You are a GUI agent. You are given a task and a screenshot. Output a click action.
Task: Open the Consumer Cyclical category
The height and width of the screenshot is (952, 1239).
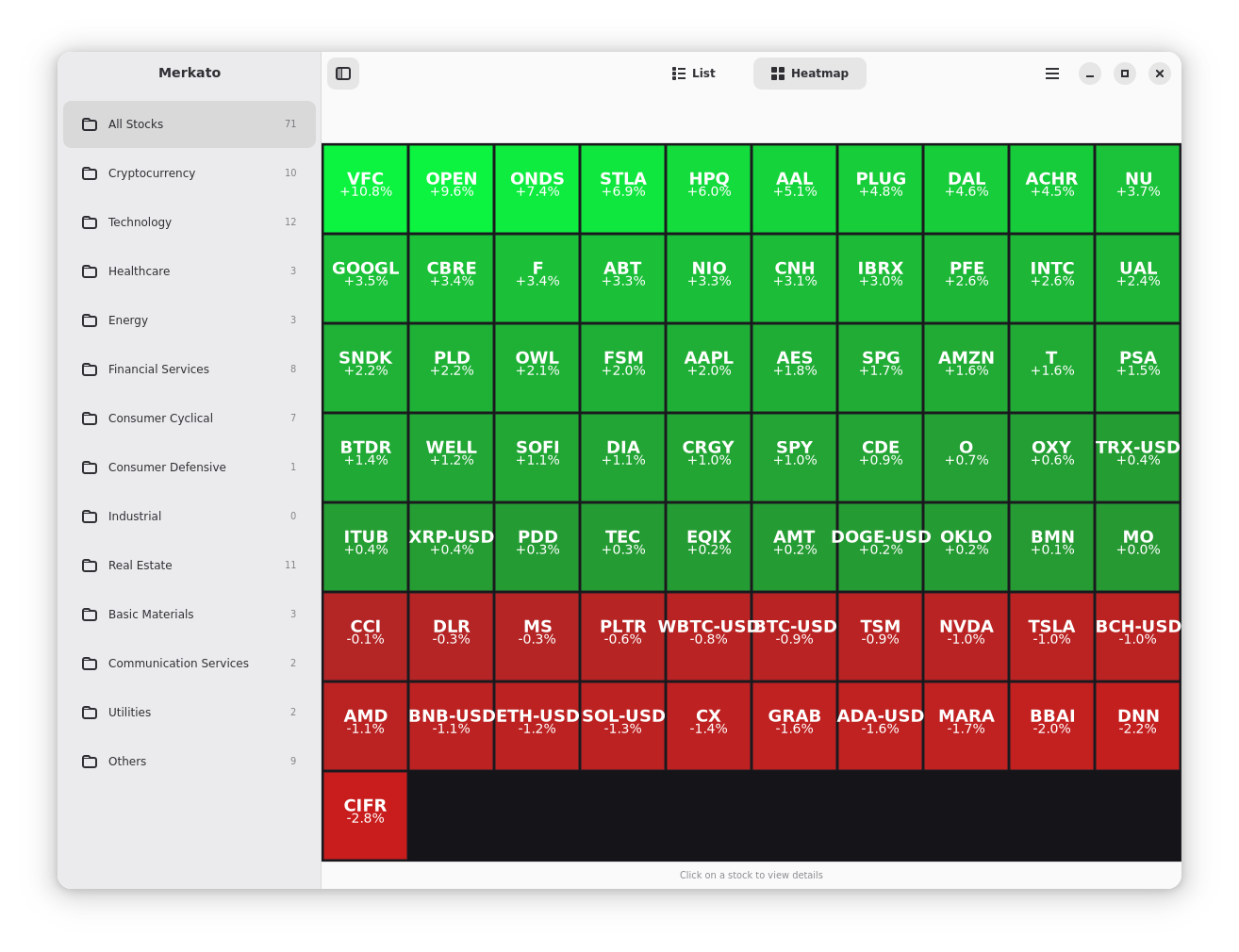[190, 419]
